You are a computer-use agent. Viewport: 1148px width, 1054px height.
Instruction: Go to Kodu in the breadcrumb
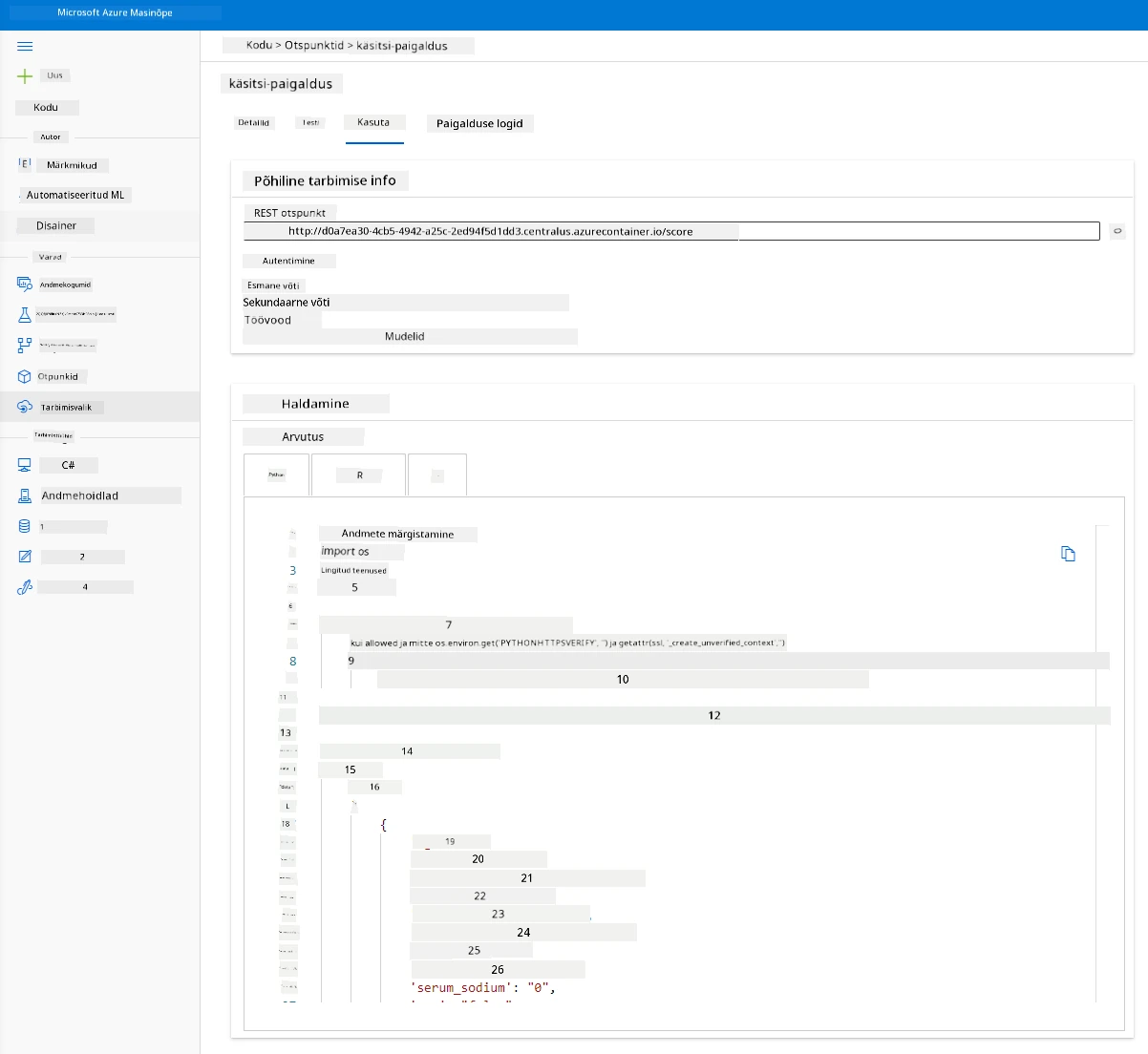(259, 45)
